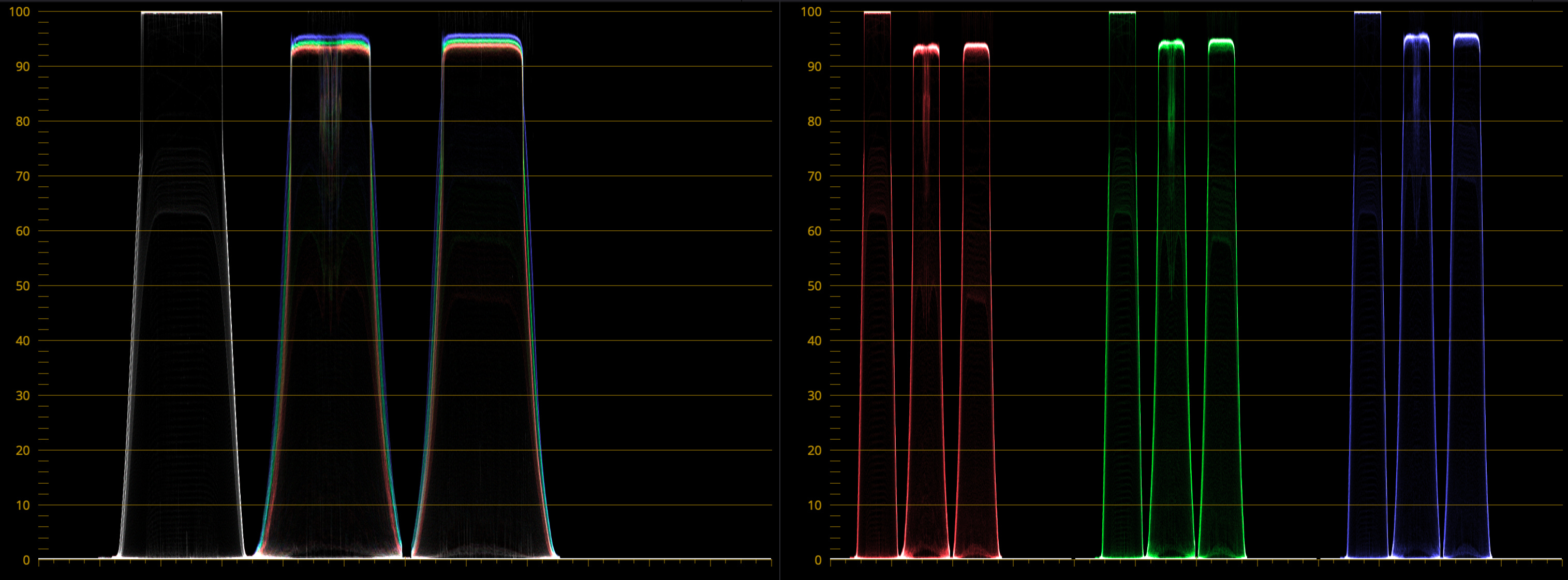Click the first blue trace in the parade
Image resolution: width=1568 pixels, height=580 pixels.
(x=1368, y=304)
